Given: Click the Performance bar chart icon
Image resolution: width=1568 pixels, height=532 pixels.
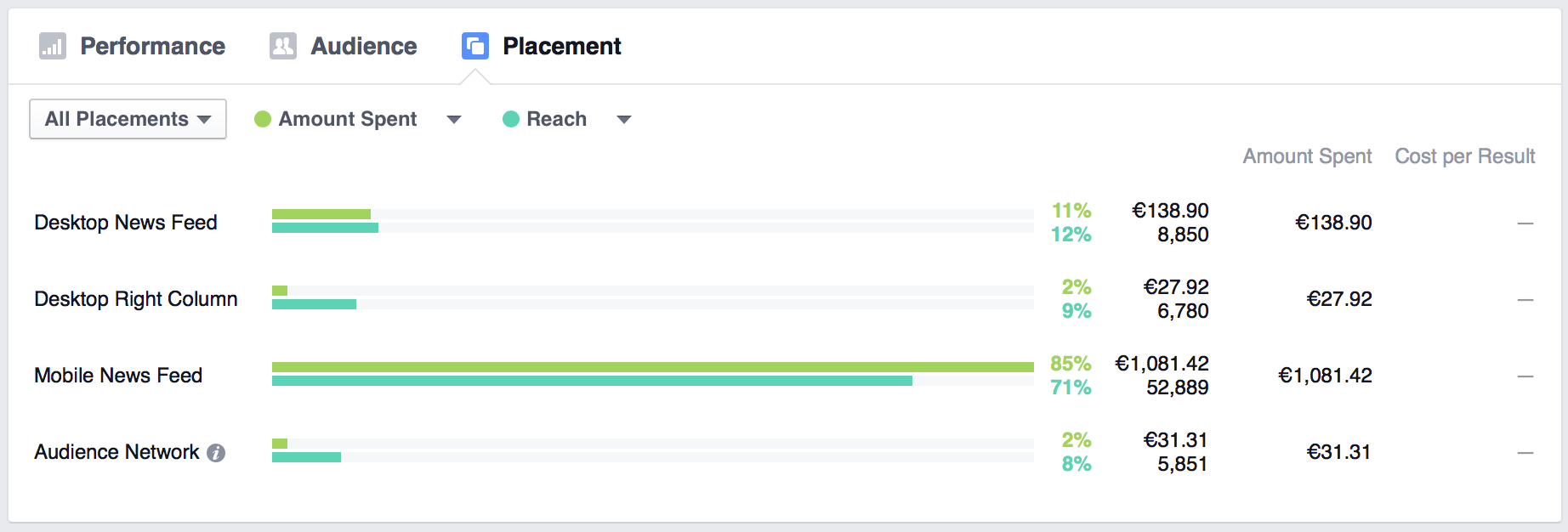Looking at the screenshot, I should 53,46.
